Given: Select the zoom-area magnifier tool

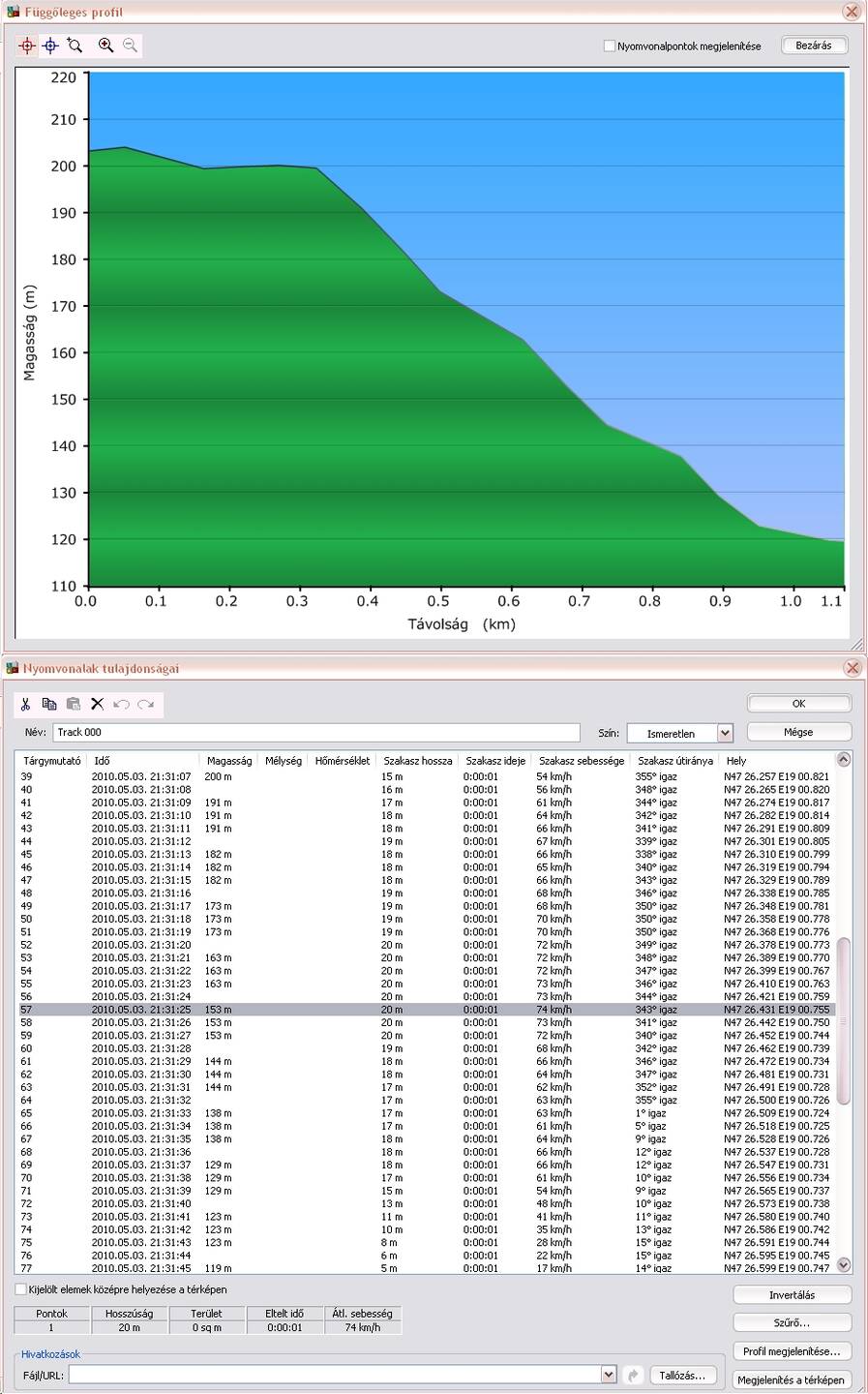Looking at the screenshot, I should coord(75,45).
